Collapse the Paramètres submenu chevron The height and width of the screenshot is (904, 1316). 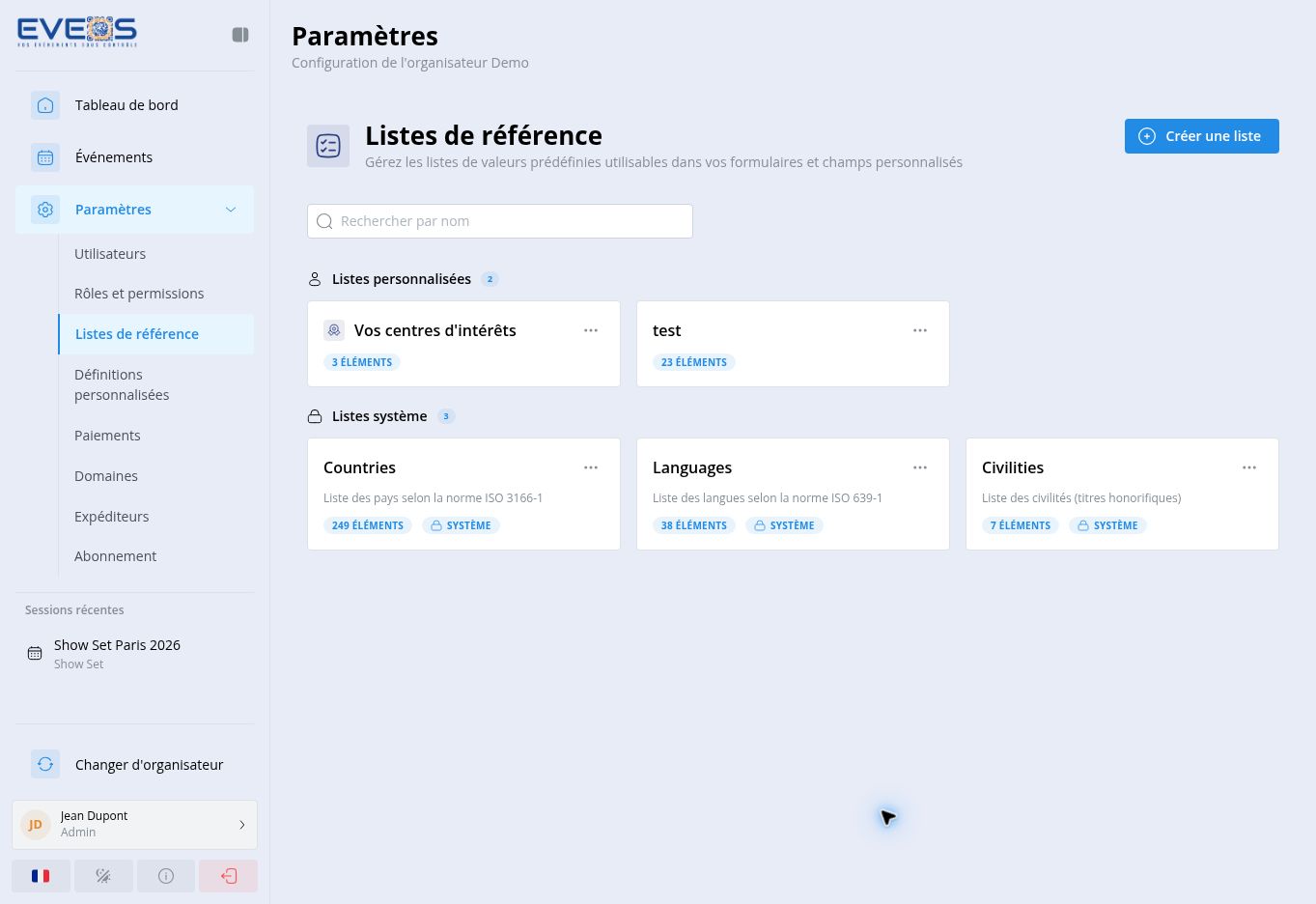click(x=231, y=210)
